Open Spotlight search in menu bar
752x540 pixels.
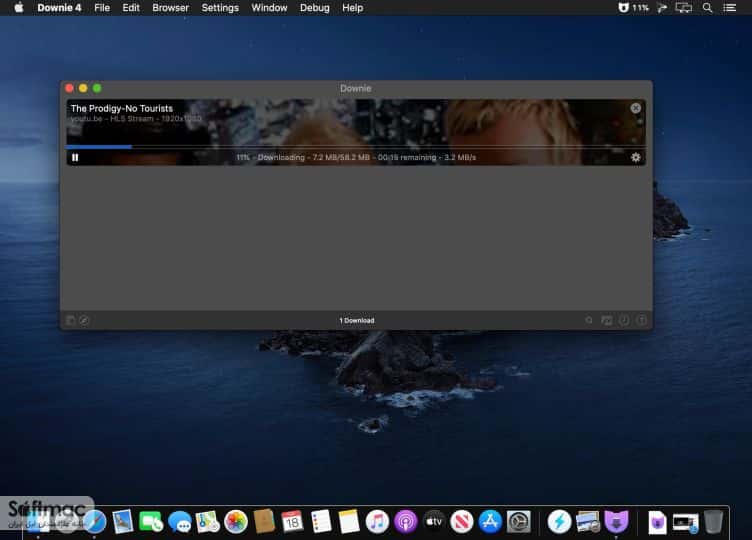point(707,8)
